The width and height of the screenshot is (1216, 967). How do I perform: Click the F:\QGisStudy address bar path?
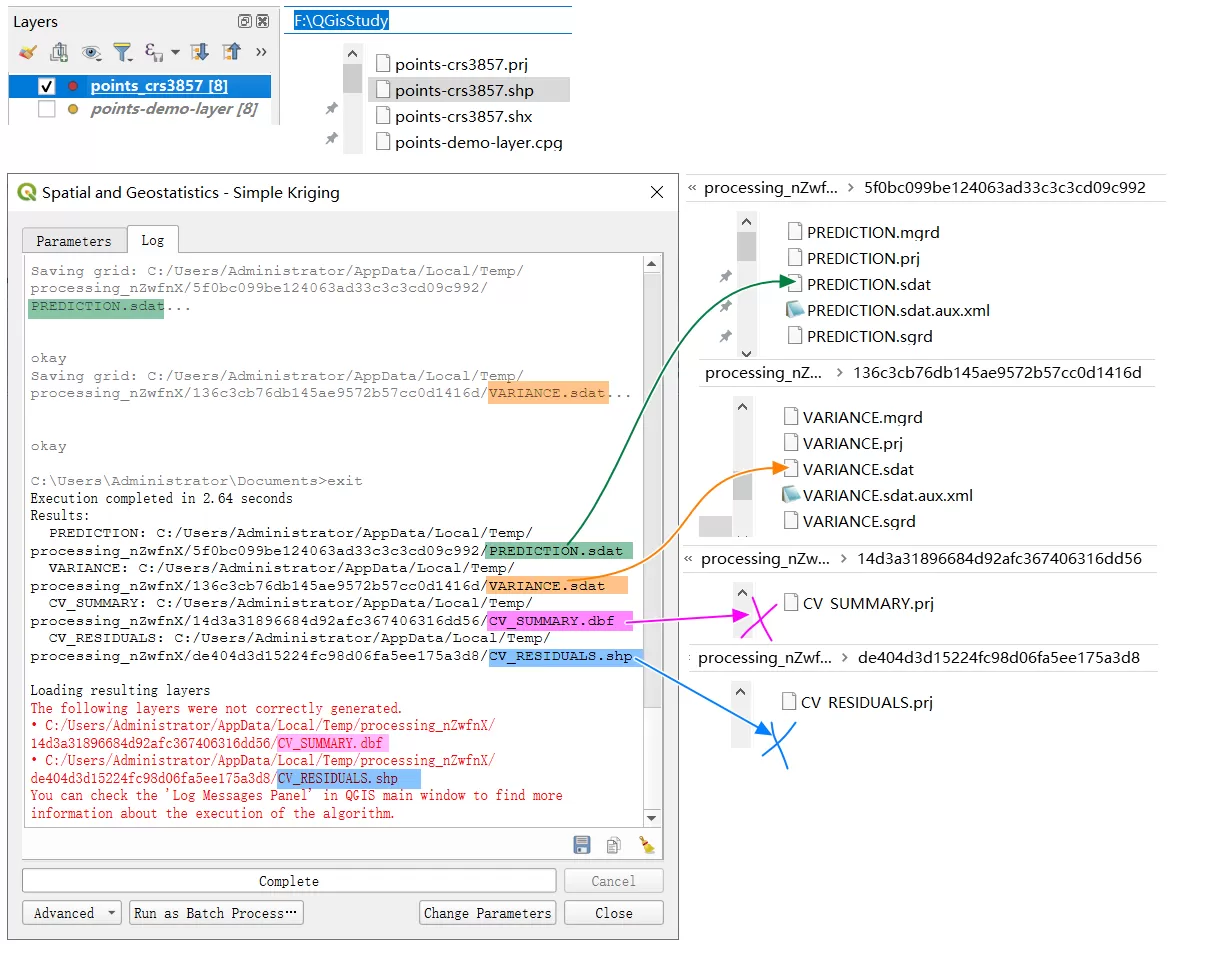pos(341,20)
